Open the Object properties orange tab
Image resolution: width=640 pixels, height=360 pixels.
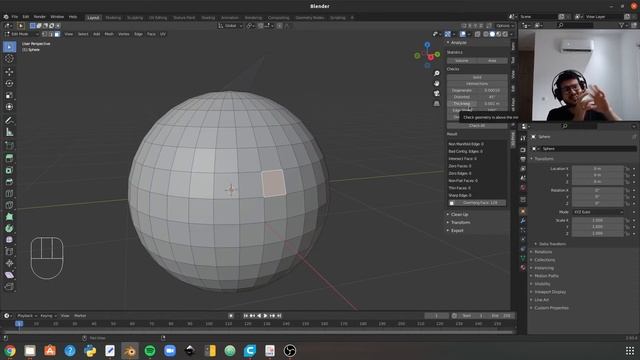[x=523, y=211]
